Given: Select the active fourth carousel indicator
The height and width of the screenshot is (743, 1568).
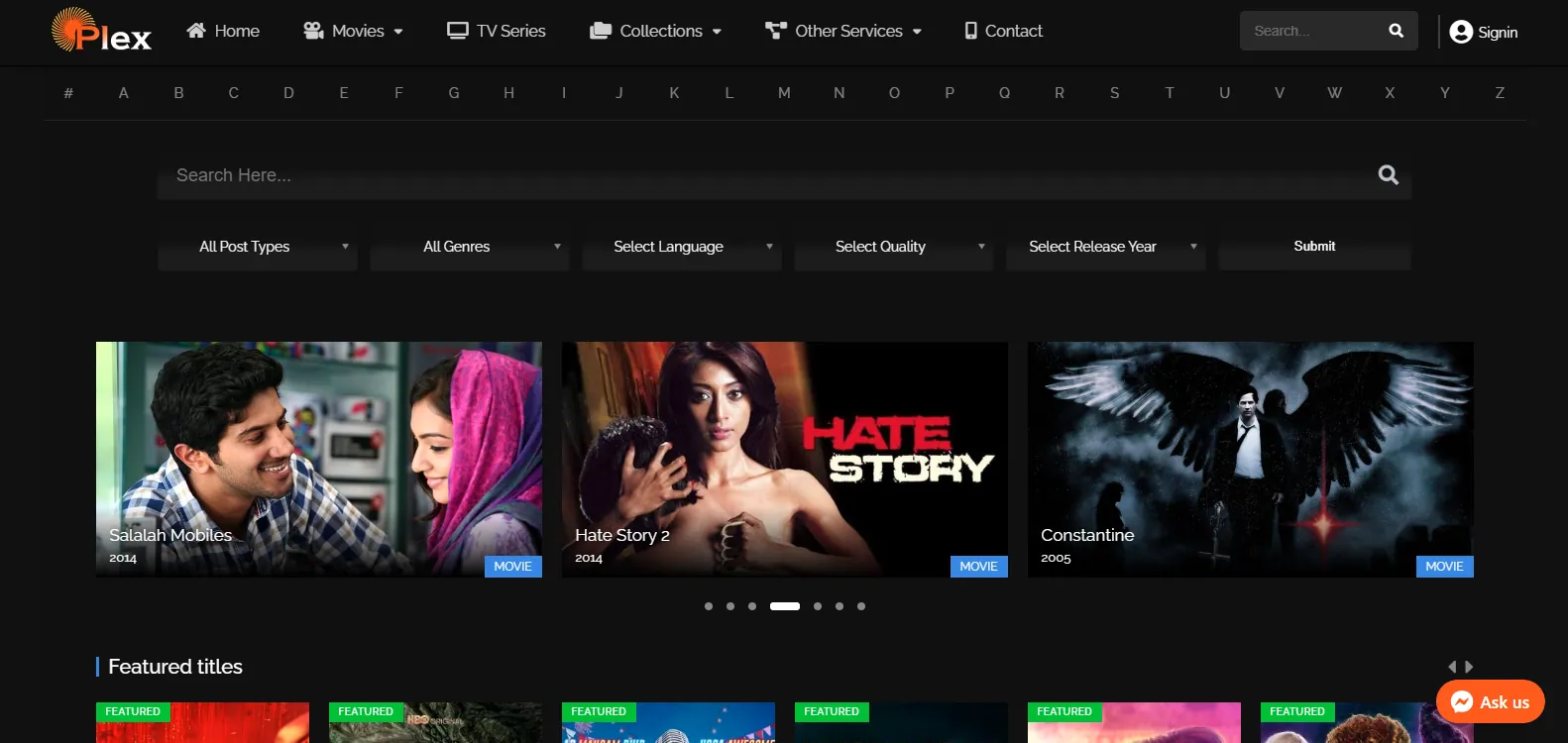Looking at the screenshot, I should click(x=785, y=606).
